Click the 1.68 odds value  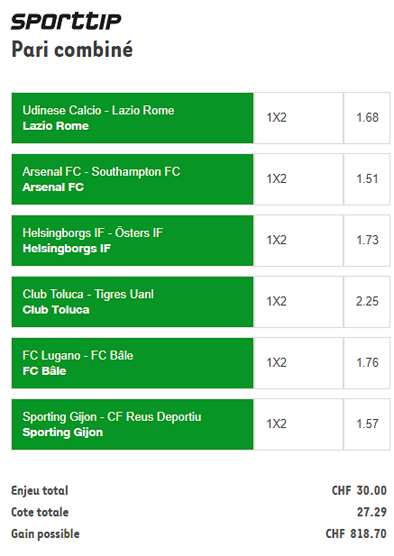[367, 118]
